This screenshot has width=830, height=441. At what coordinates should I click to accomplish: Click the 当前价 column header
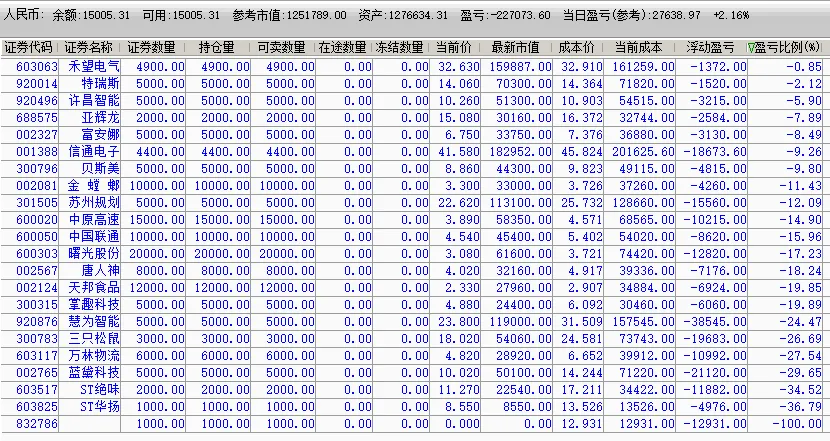coord(454,48)
